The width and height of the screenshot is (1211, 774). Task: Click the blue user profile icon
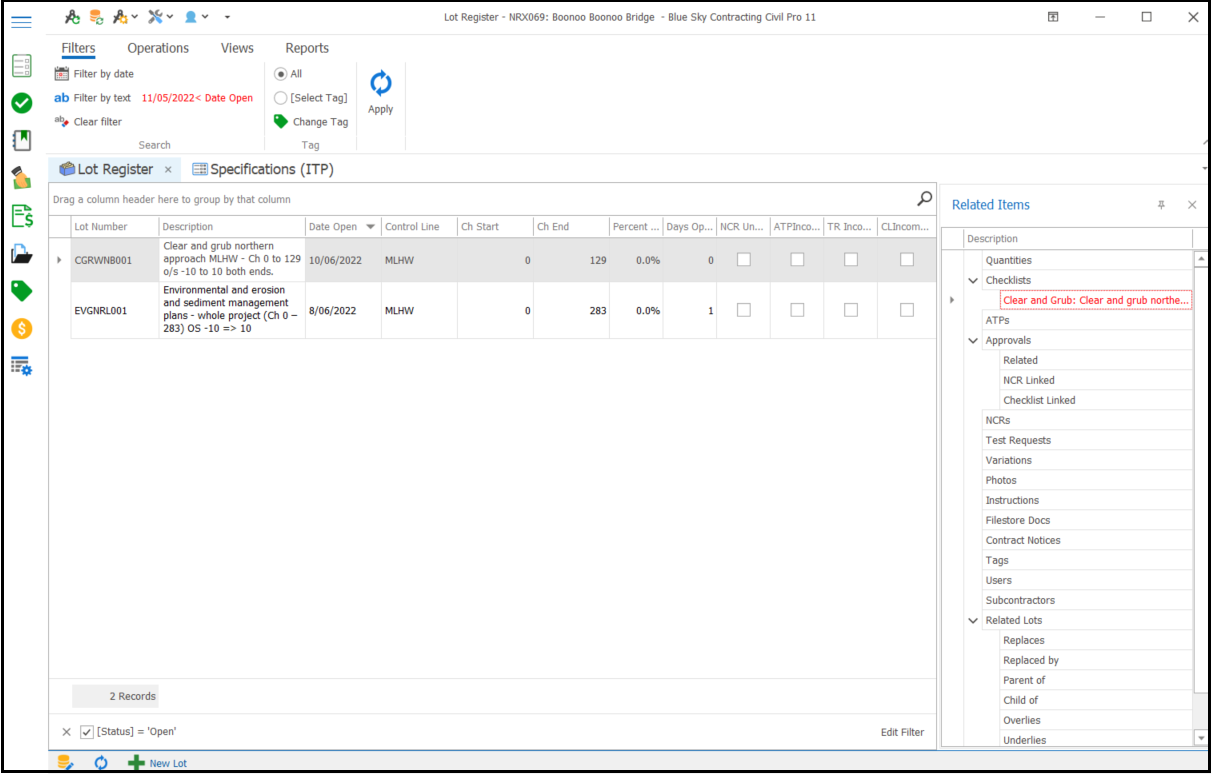(x=190, y=17)
